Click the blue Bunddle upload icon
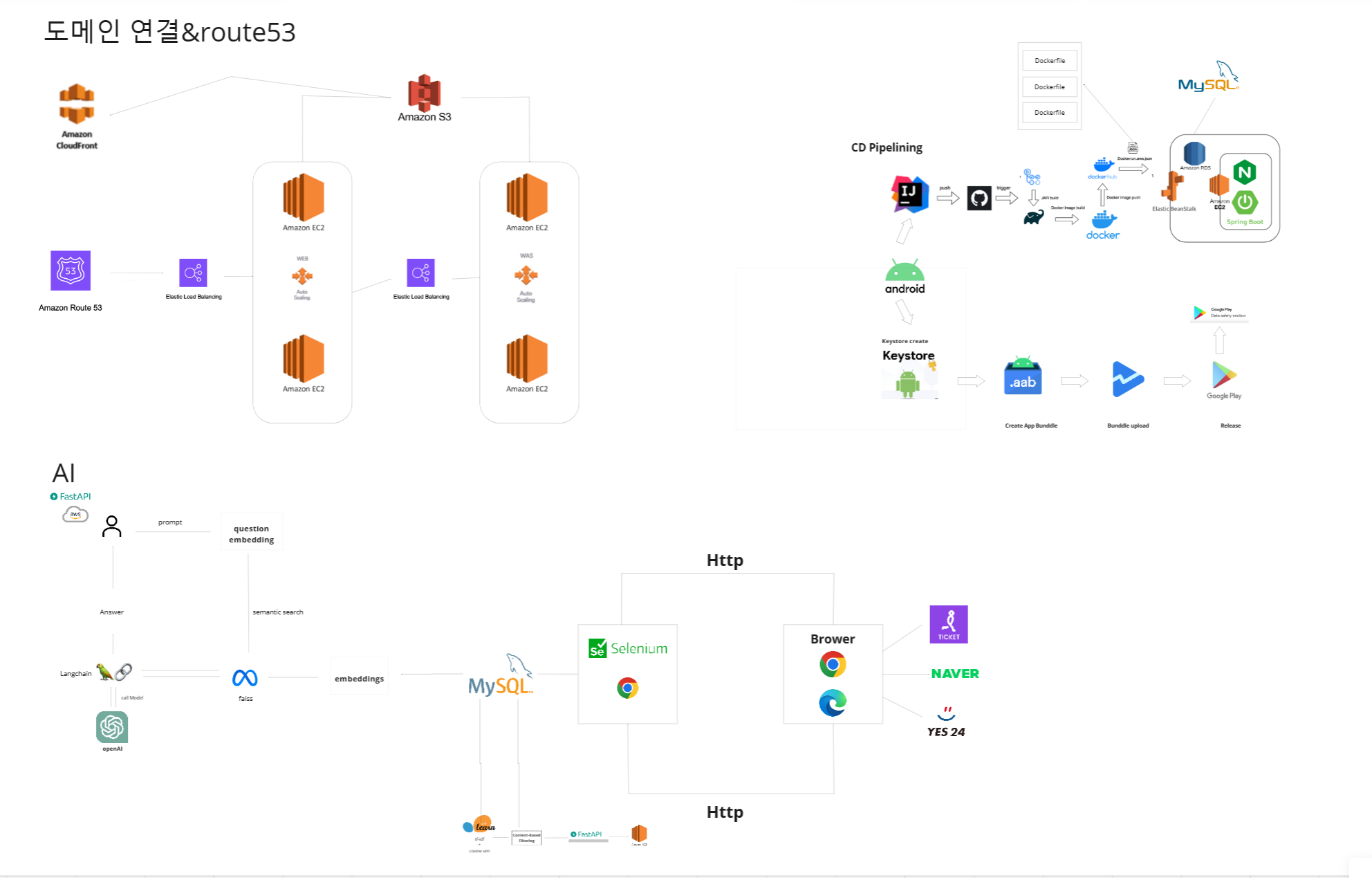The image size is (1372, 878). [x=1128, y=379]
